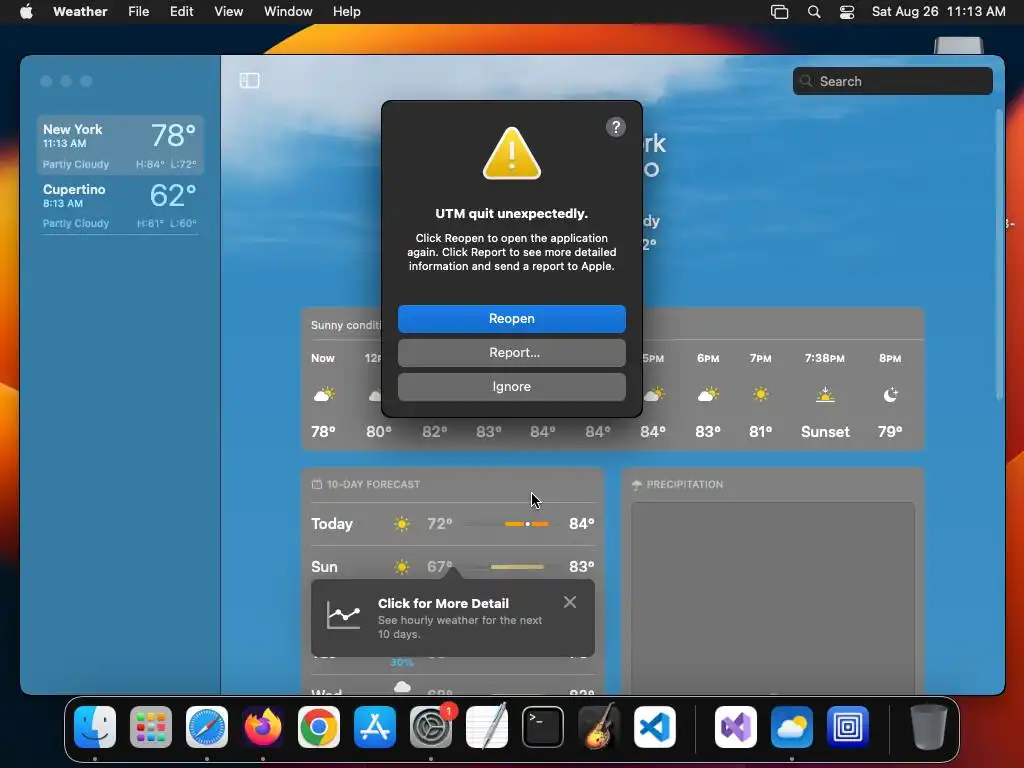
Task: Click the Today forecast row
Action: (453, 524)
